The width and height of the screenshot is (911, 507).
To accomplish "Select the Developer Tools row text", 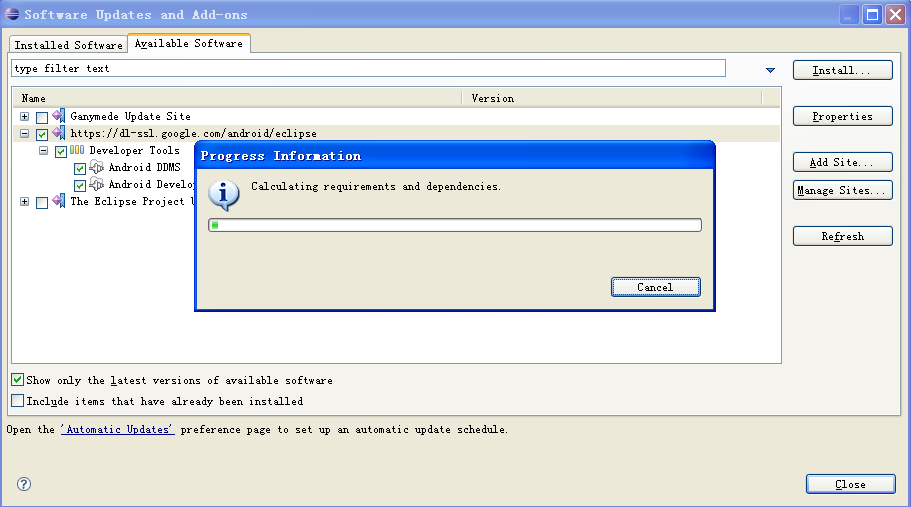I will (134, 150).
